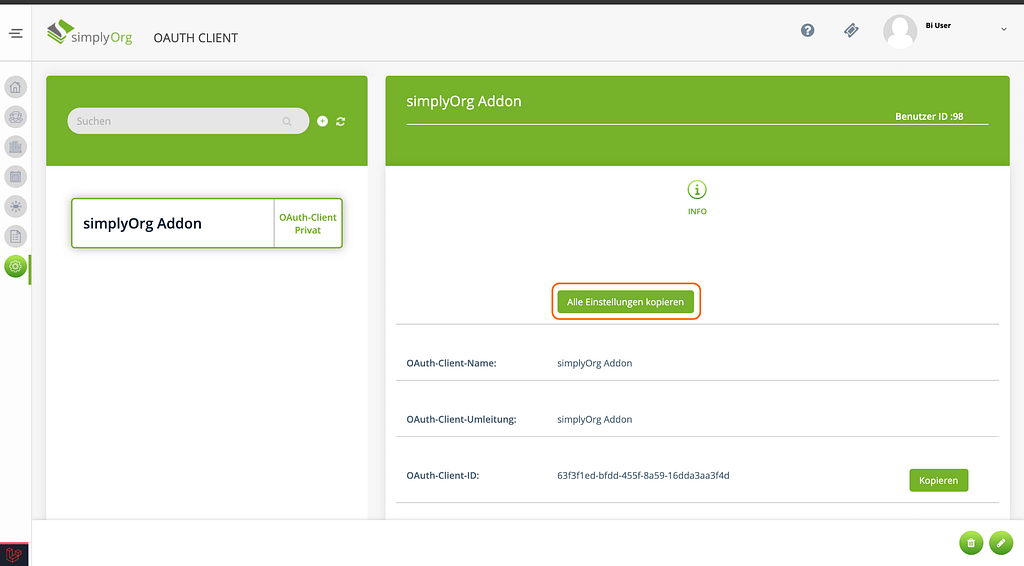
Task: Click the simplyOrg logo
Action: coord(89,33)
